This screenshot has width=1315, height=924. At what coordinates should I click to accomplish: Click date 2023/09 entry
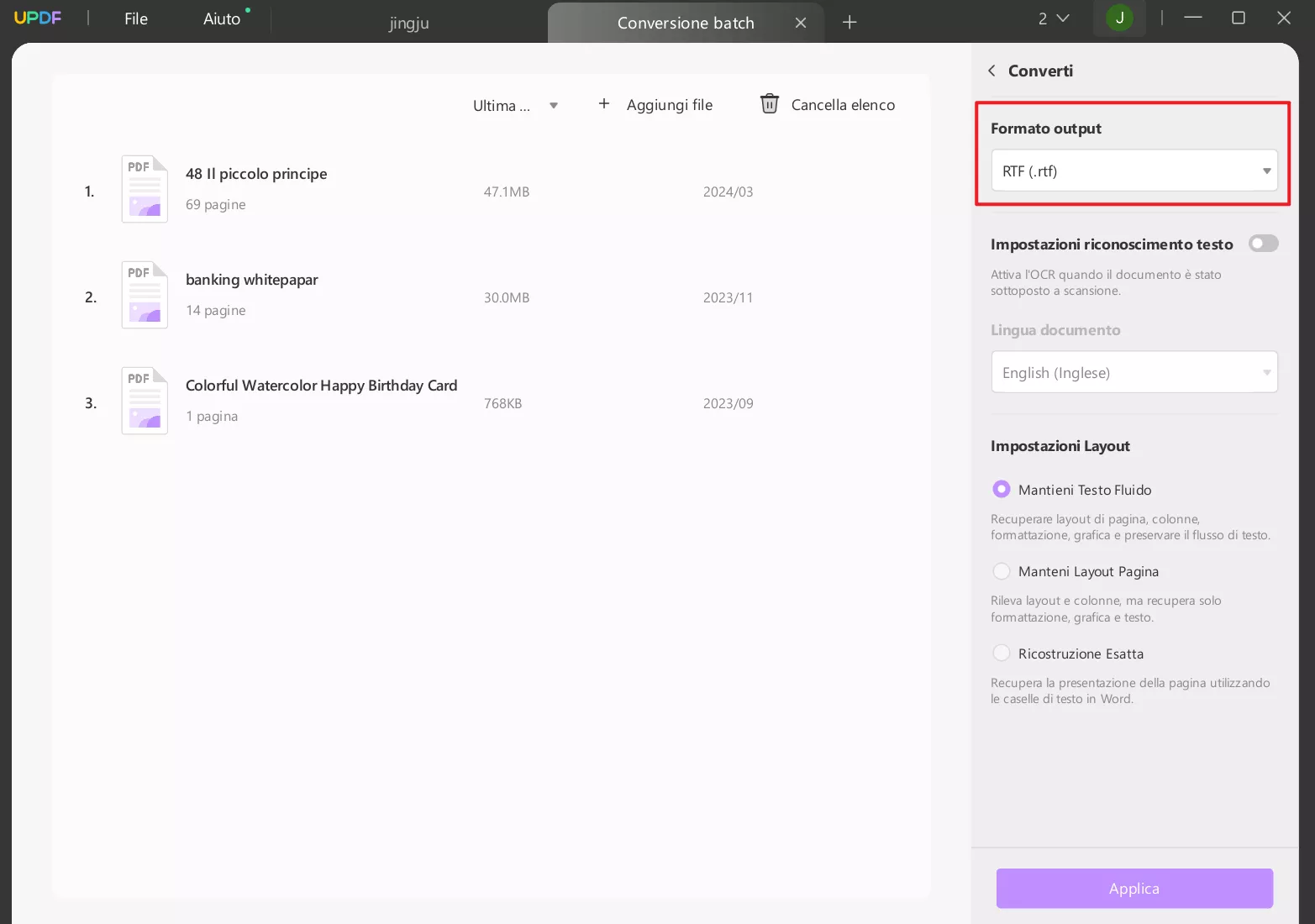(x=729, y=404)
